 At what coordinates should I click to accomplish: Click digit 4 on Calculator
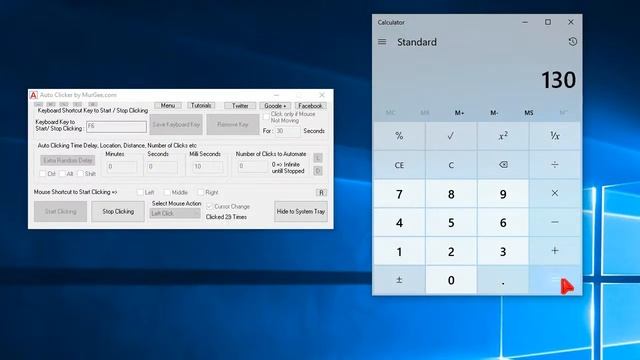coord(399,222)
